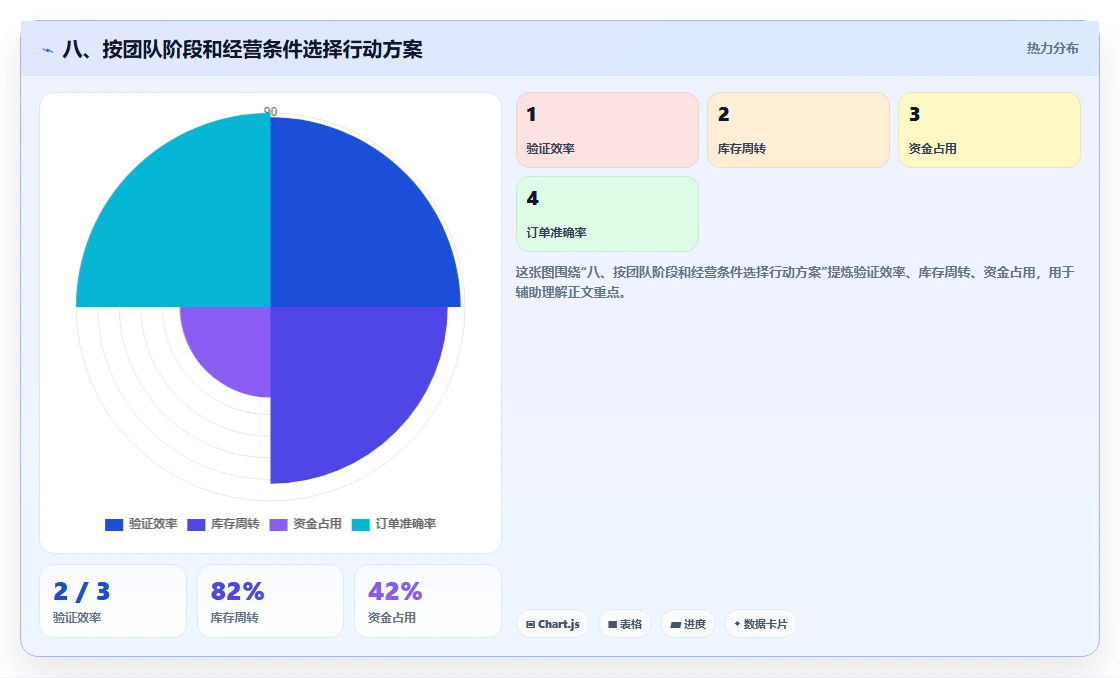1120x678 pixels.
Task: Open card 1 验证效率
Action: pyautogui.click(x=607, y=130)
